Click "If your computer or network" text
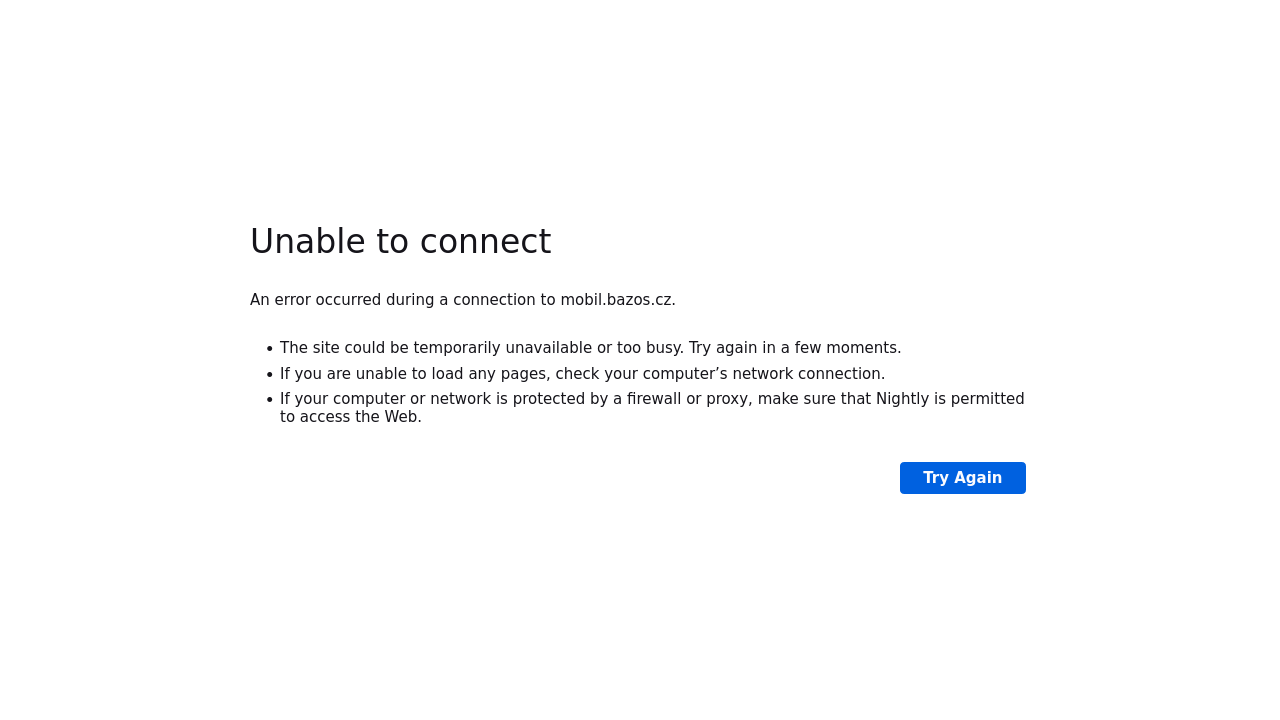 tap(386, 399)
